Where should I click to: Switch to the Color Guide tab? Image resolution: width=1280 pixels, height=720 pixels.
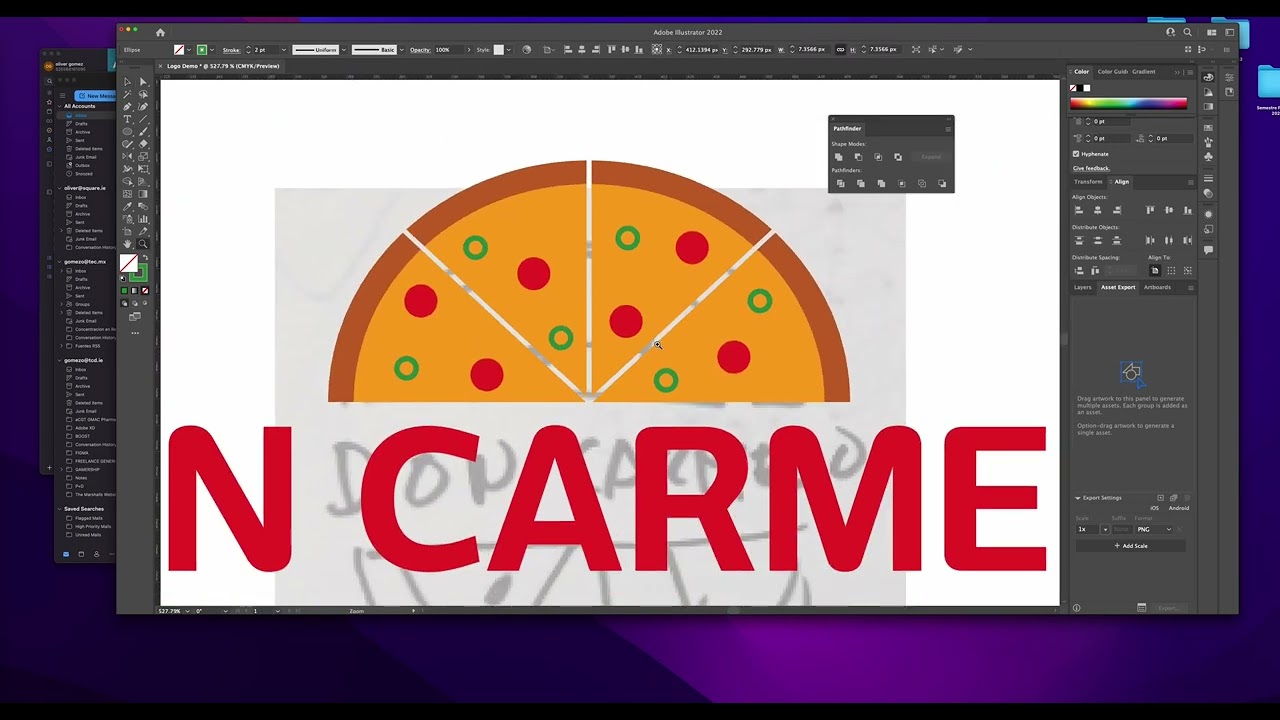1113,72
